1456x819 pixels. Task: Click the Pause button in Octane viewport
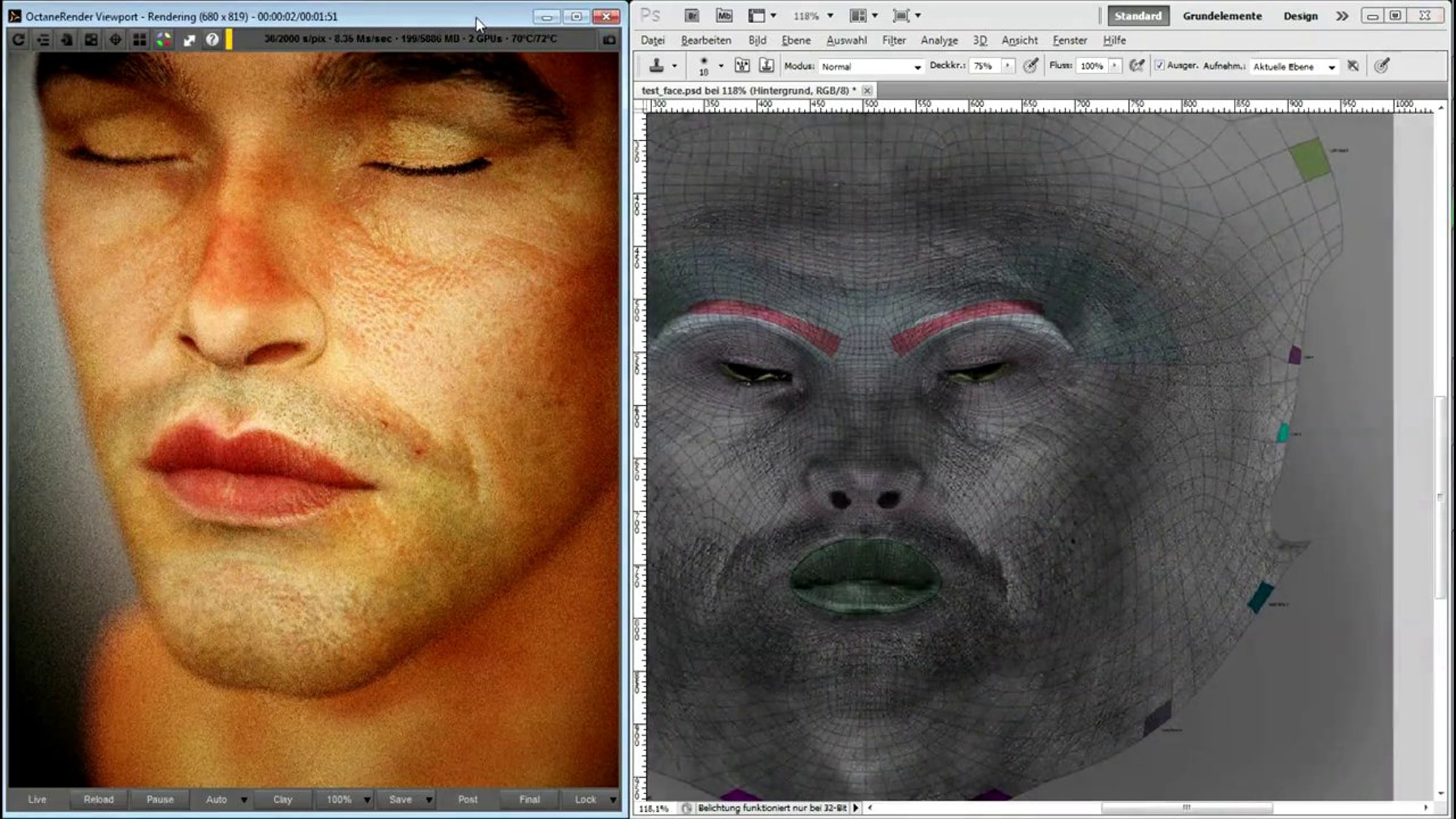(160, 800)
